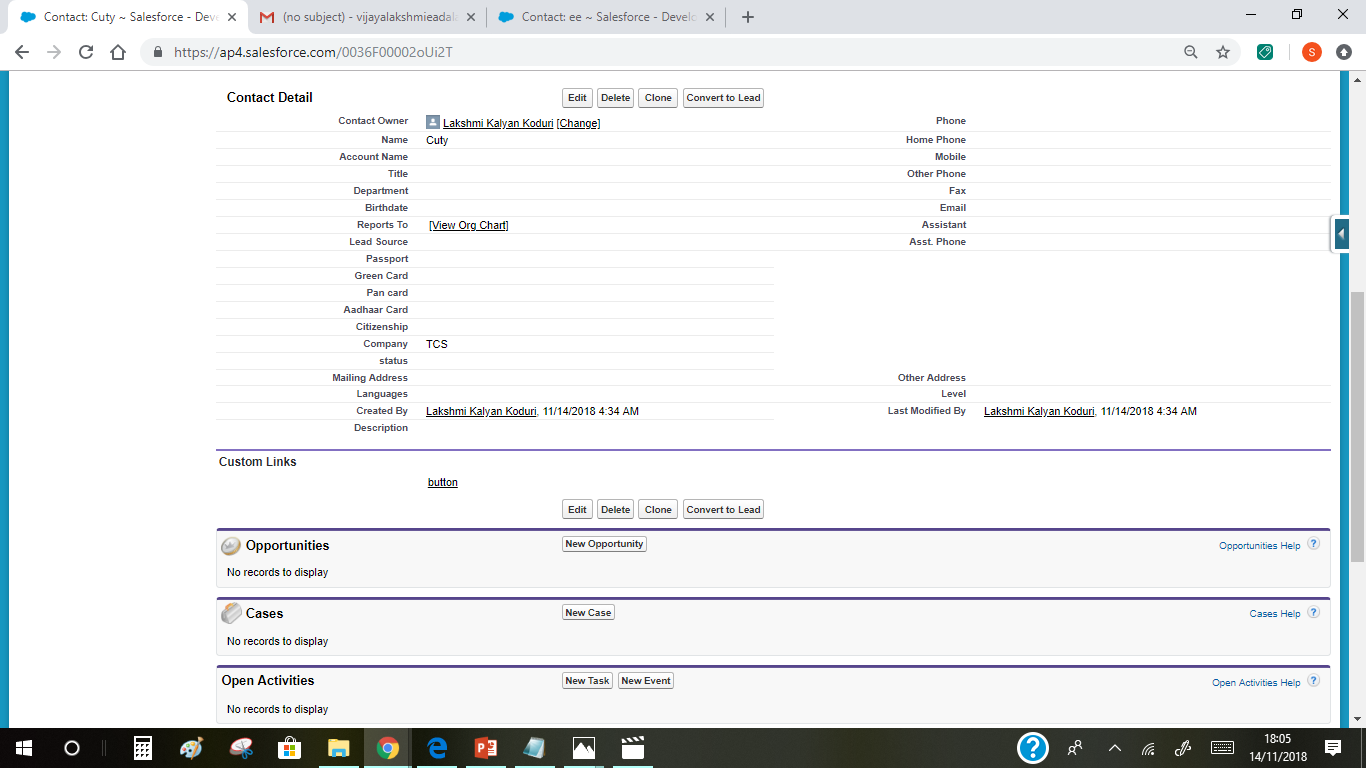This screenshot has height=768, width=1366.
Task: Click Clone button beside Contact Detail heading
Action: (x=658, y=98)
